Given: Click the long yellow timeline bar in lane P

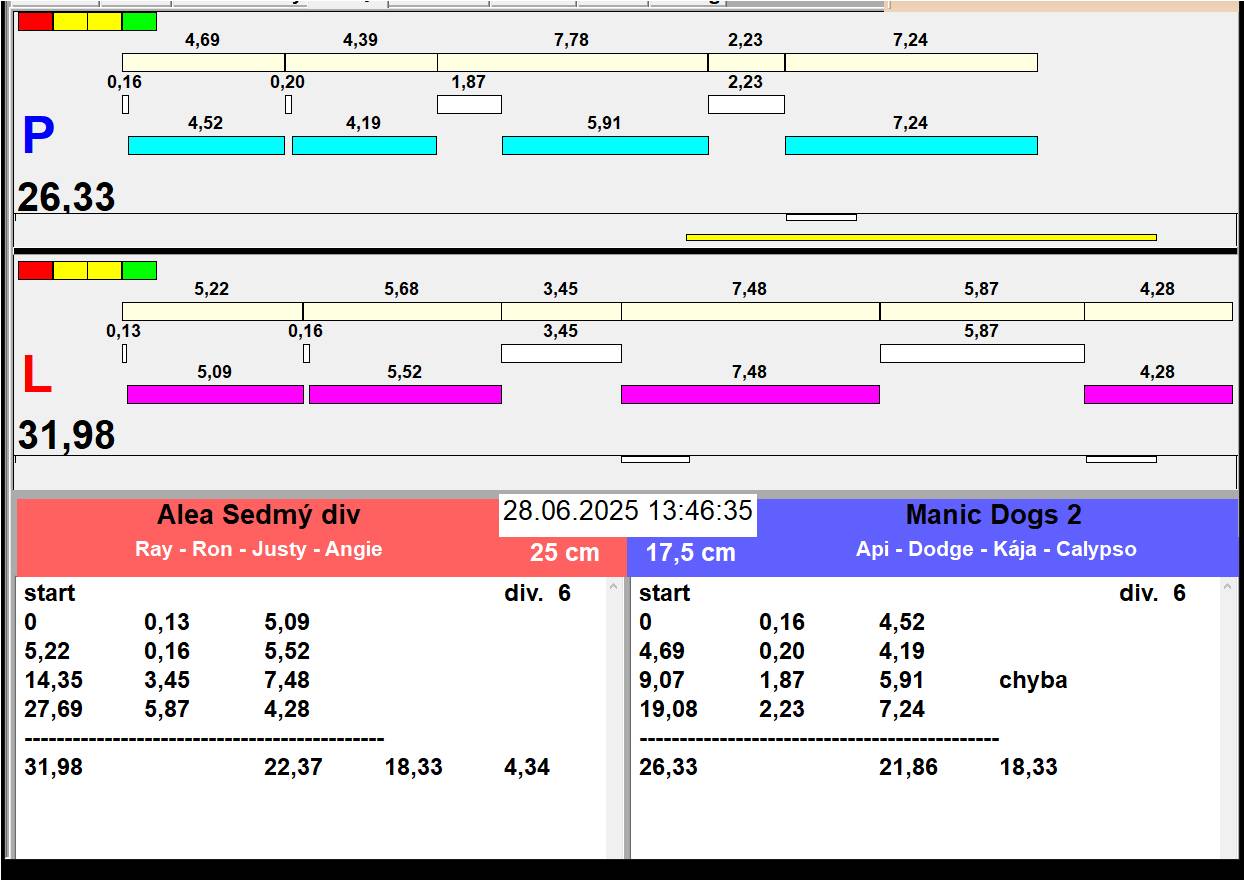Looking at the screenshot, I should pyautogui.click(x=921, y=237).
